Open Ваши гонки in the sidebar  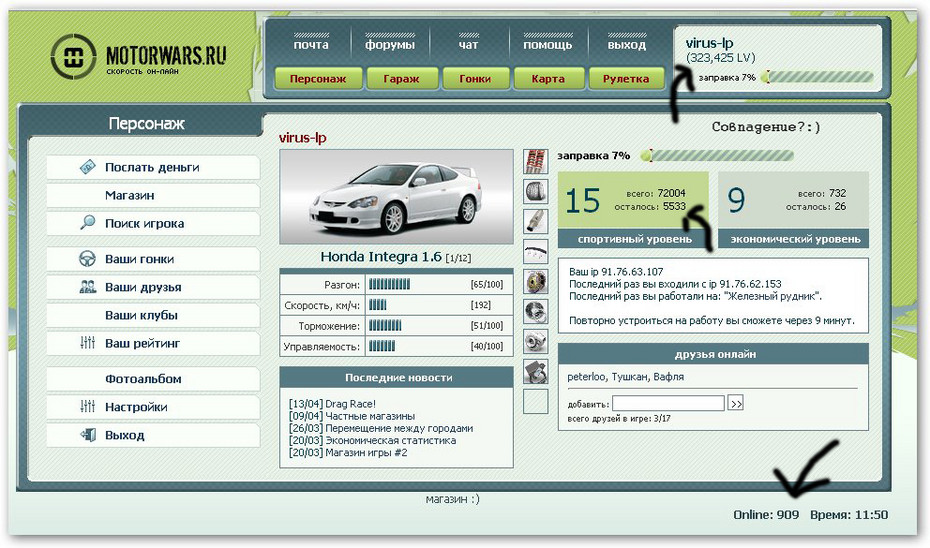coord(153,259)
